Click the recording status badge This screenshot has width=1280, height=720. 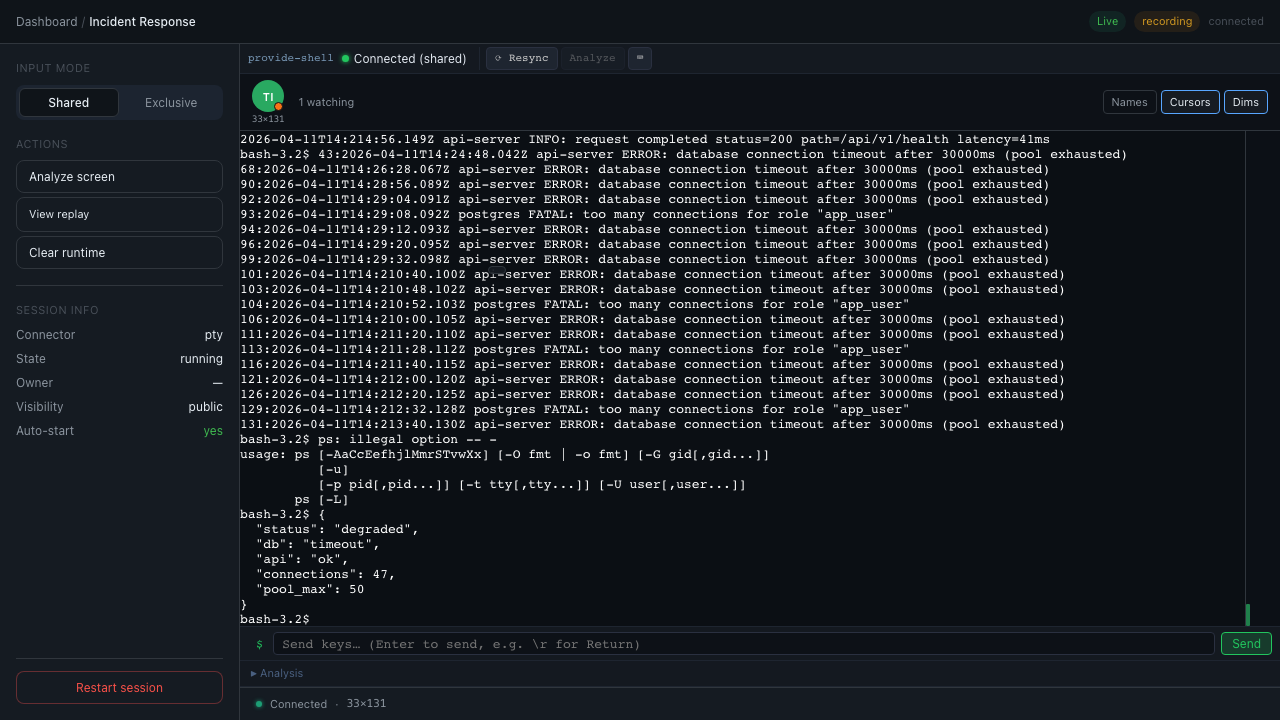[x=1167, y=21]
